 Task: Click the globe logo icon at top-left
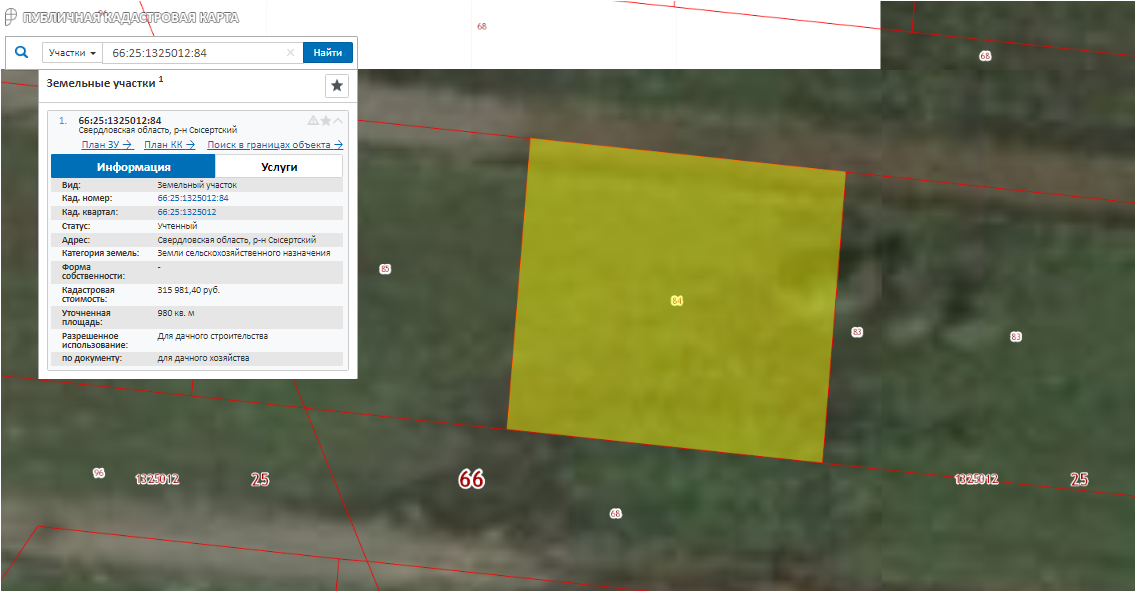pyautogui.click(x=10, y=18)
